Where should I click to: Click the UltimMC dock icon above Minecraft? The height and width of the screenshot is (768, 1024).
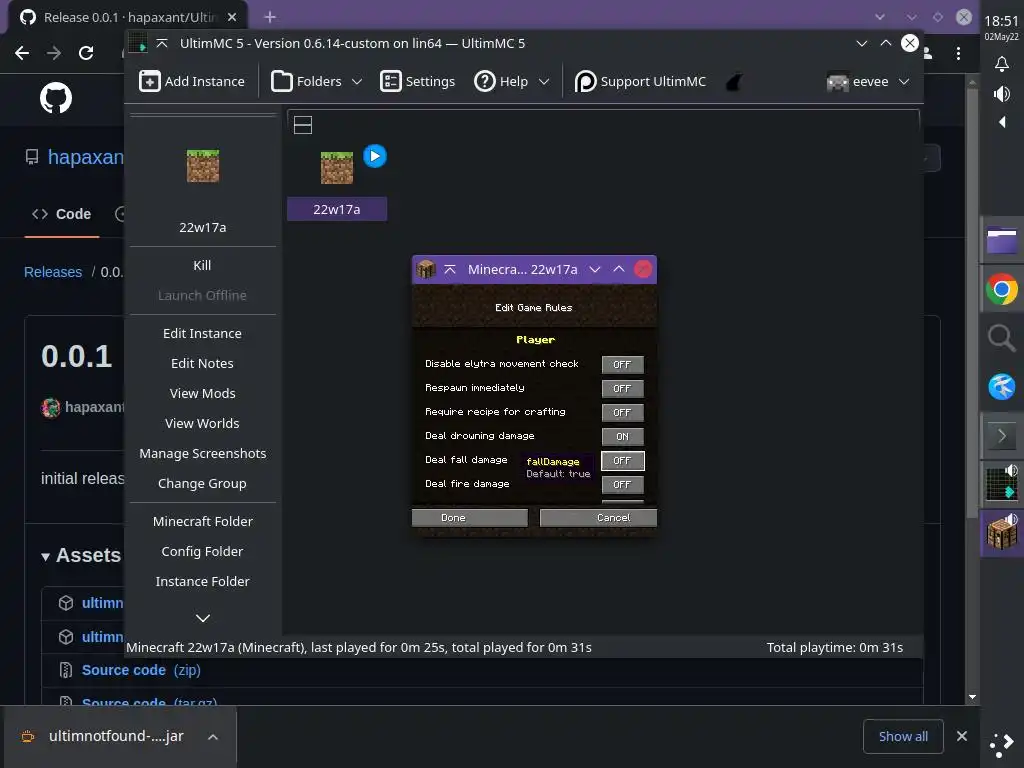(1002, 483)
